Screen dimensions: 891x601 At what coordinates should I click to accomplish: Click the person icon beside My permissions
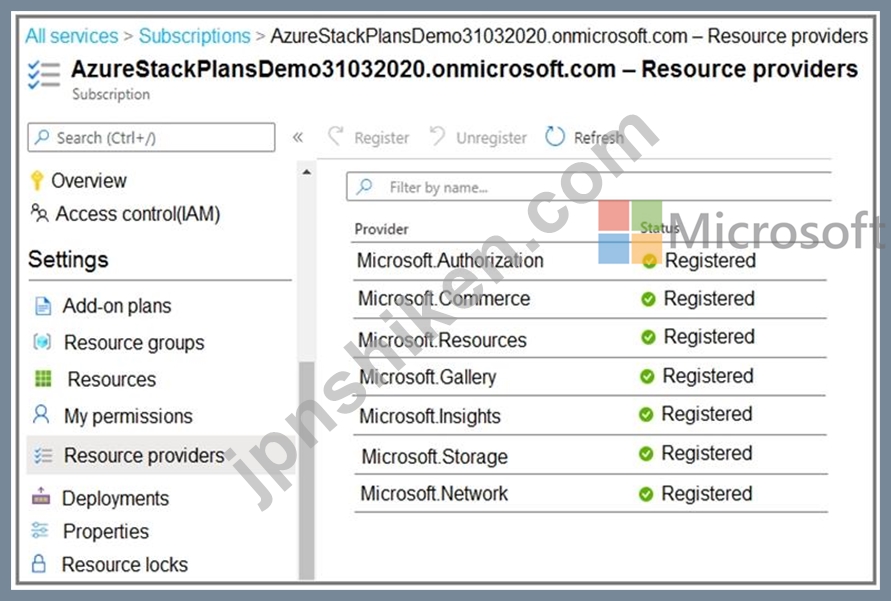tap(41, 415)
